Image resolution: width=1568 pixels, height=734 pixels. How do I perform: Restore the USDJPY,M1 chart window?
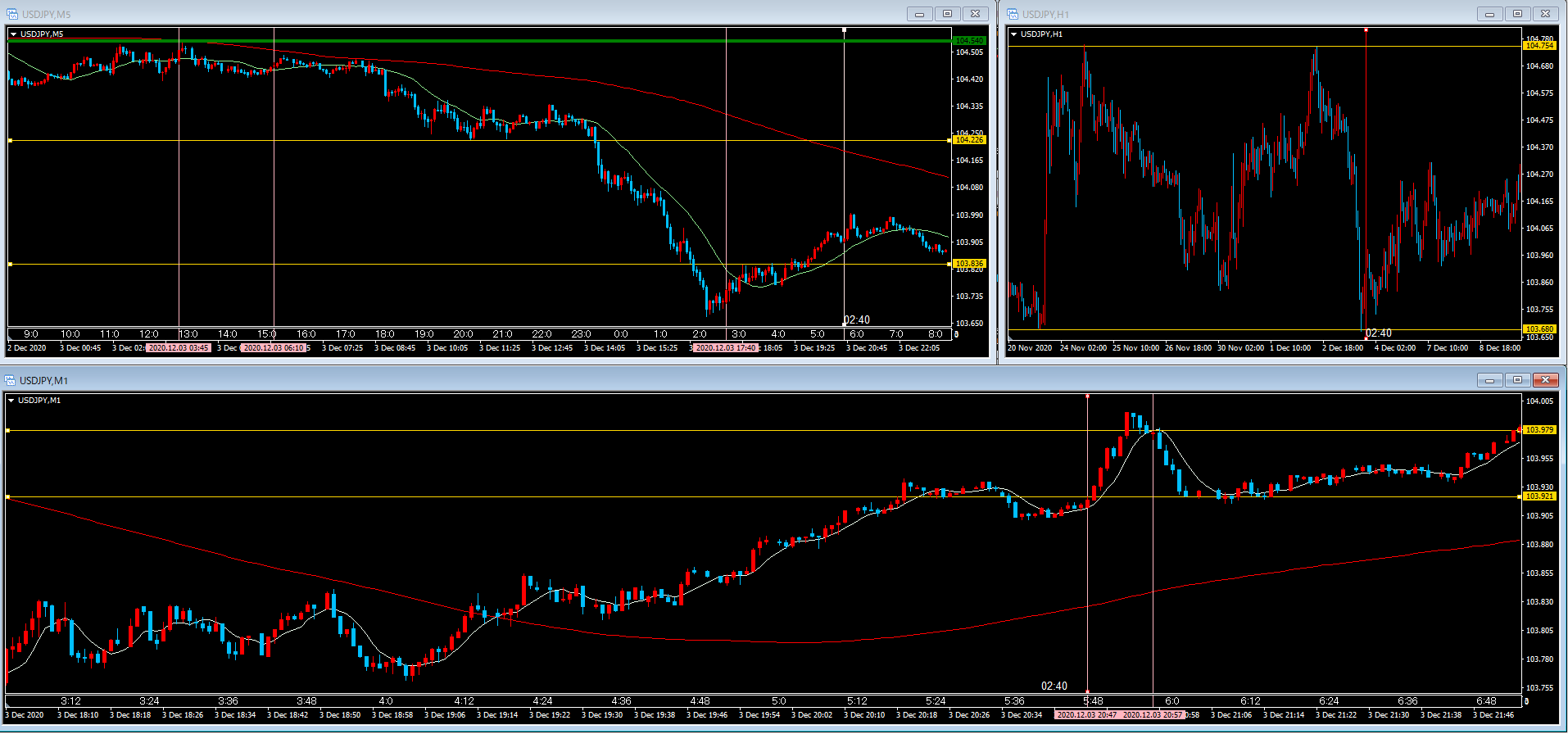[1517, 380]
